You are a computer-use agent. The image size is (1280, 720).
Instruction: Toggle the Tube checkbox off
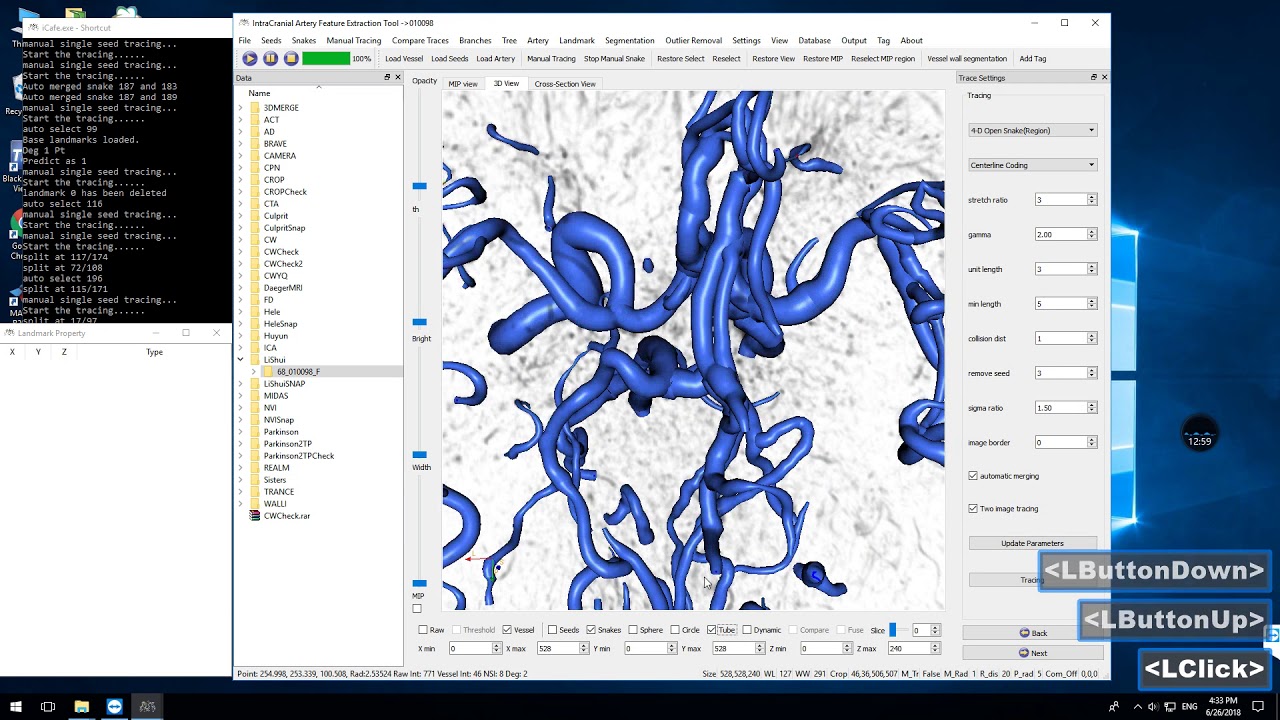pyautogui.click(x=711, y=630)
